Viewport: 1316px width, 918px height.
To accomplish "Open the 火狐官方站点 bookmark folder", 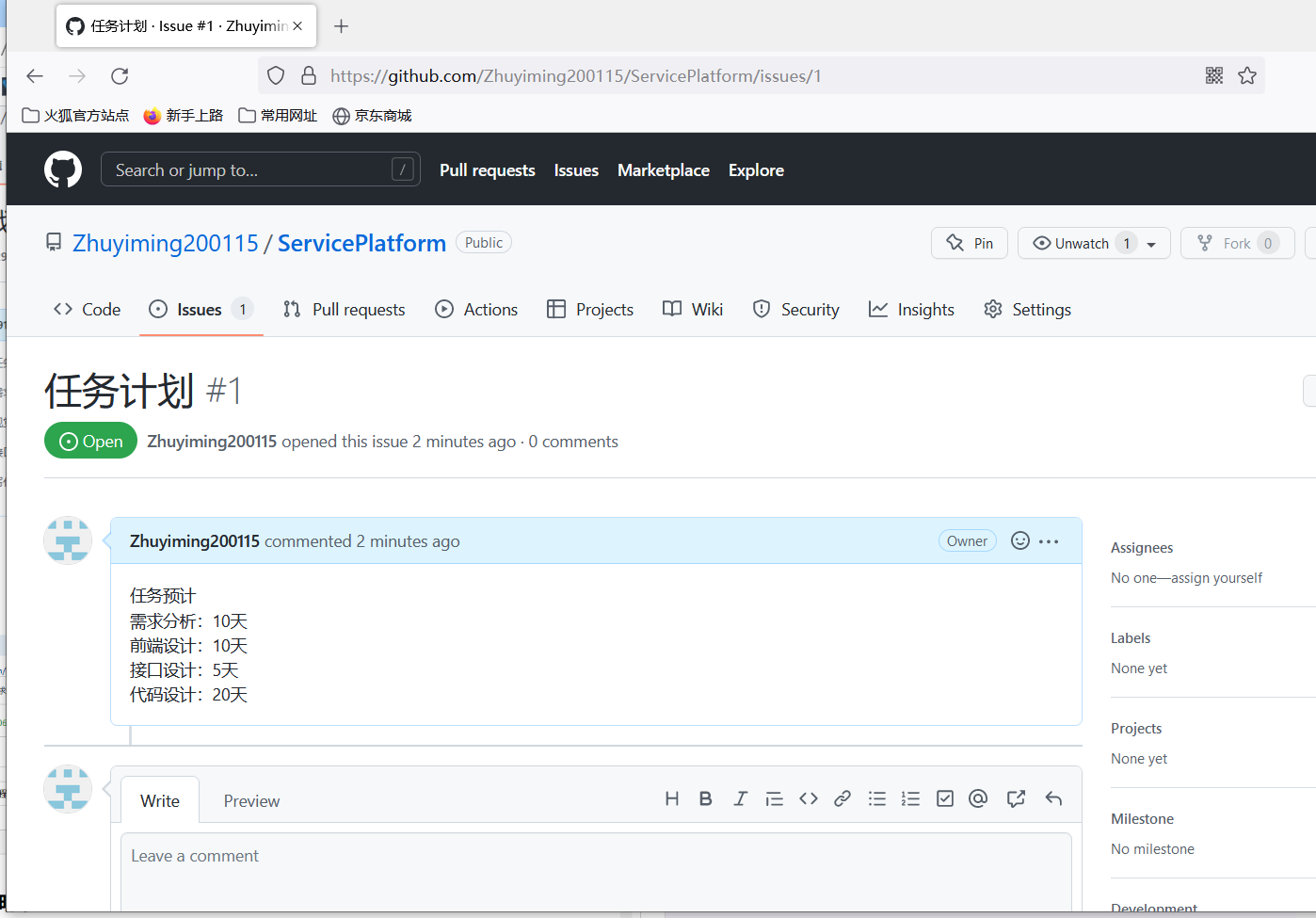I will click(75, 115).
